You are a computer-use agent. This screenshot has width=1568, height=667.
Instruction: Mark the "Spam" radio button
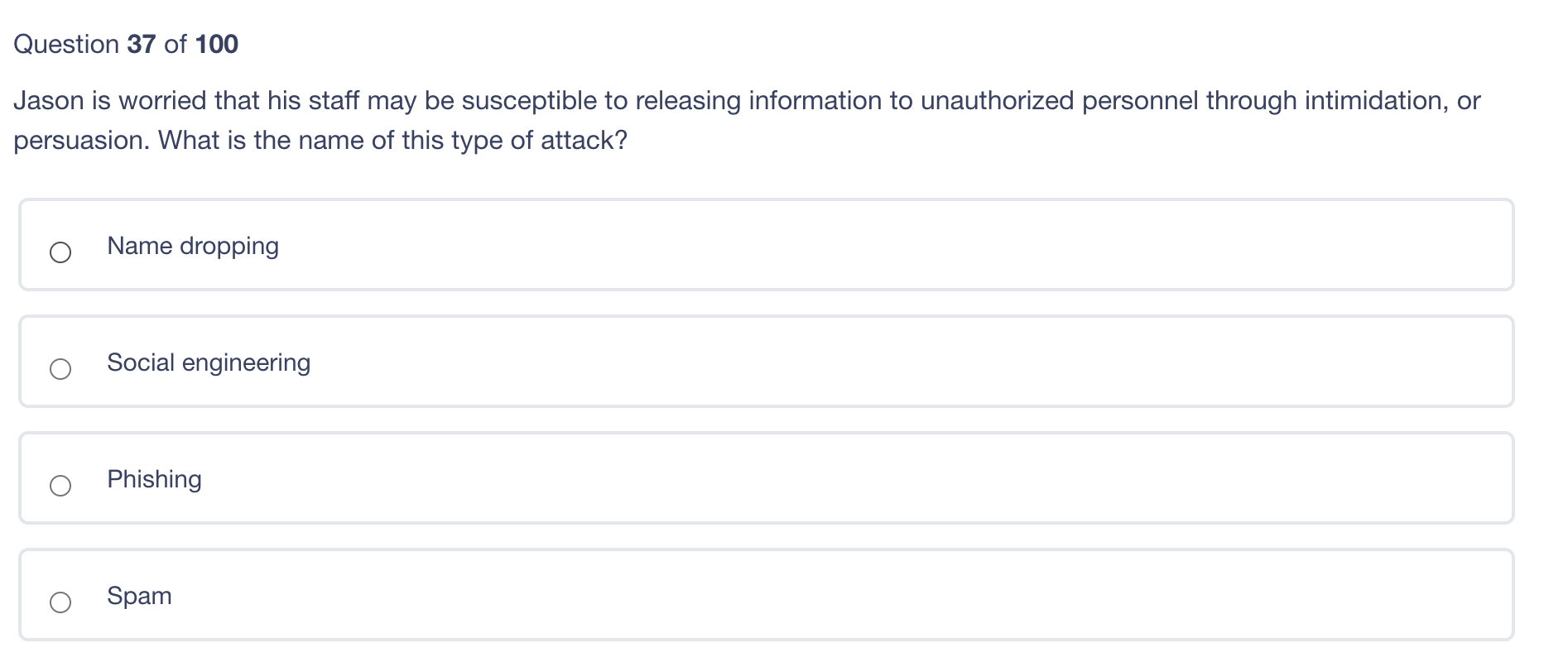pyautogui.click(x=60, y=602)
